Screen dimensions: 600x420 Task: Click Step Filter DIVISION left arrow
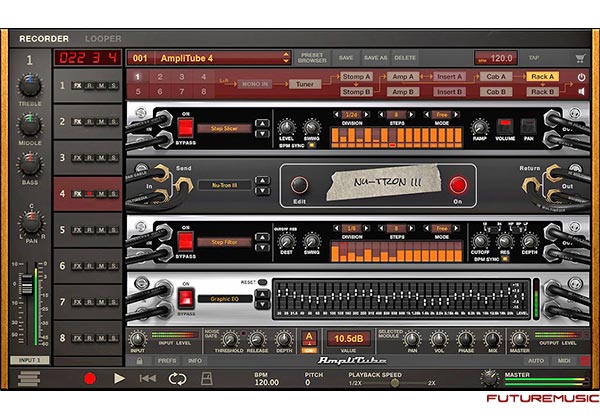point(336,228)
